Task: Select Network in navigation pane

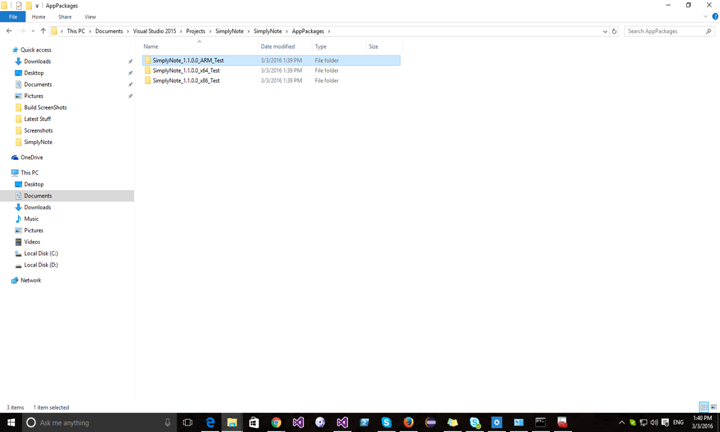Action: coord(30,280)
